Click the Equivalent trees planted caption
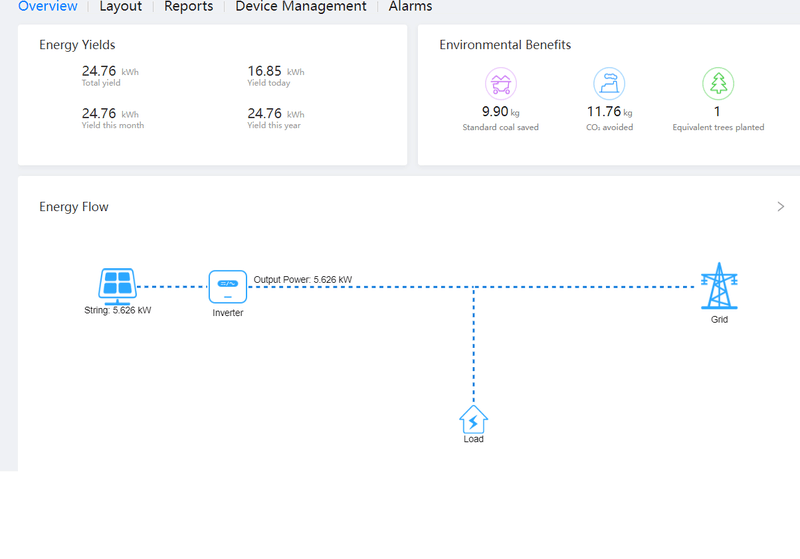Screen dimensions: 800x559 pos(718,128)
